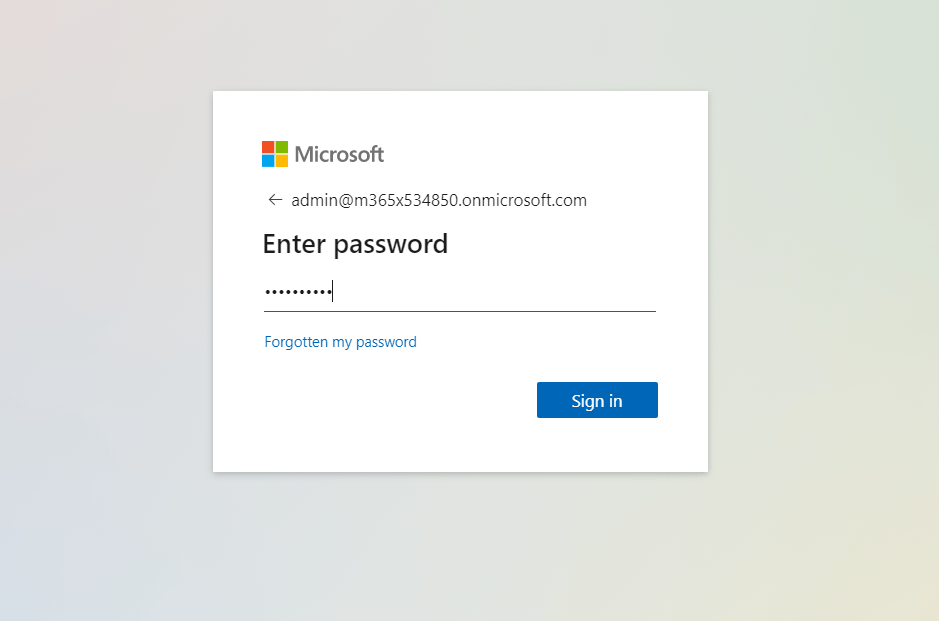Screen dimensions: 939x621
Task: Click the masked password dots
Action: point(297,292)
